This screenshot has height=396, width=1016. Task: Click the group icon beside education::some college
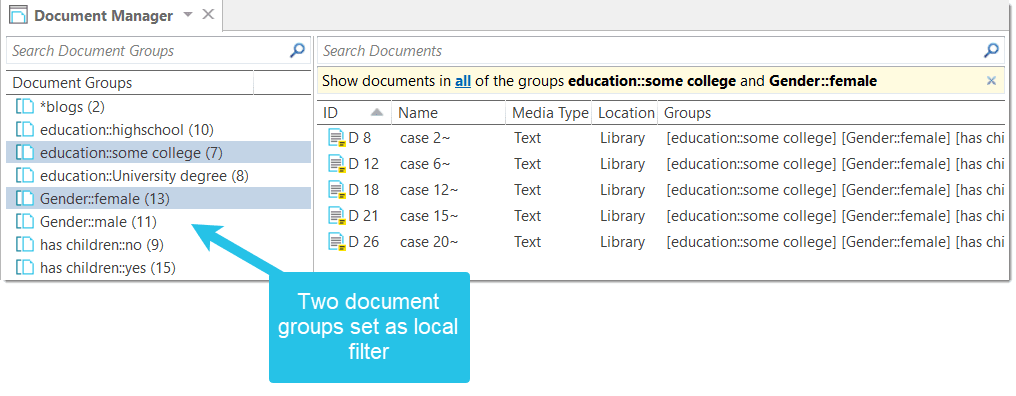coord(24,153)
